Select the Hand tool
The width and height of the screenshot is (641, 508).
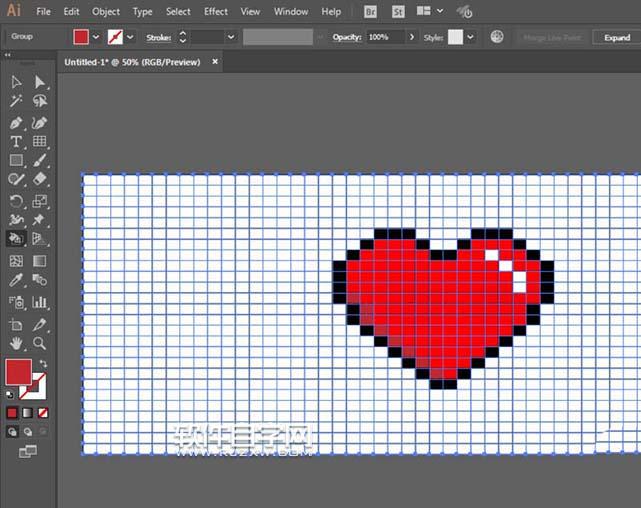tap(16, 344)
